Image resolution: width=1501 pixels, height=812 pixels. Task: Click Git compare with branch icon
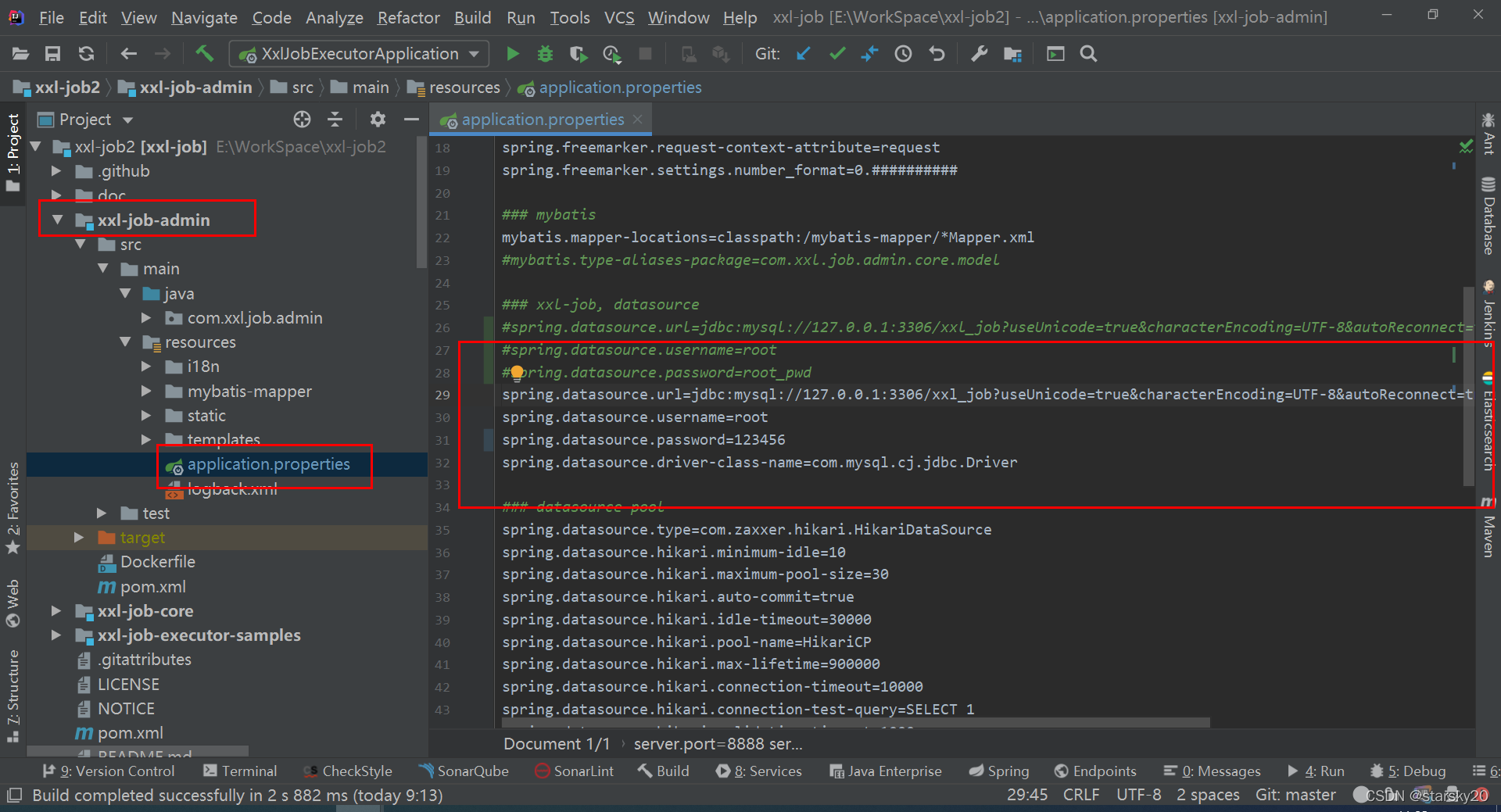pyautogui.click(x=869, y=54)
